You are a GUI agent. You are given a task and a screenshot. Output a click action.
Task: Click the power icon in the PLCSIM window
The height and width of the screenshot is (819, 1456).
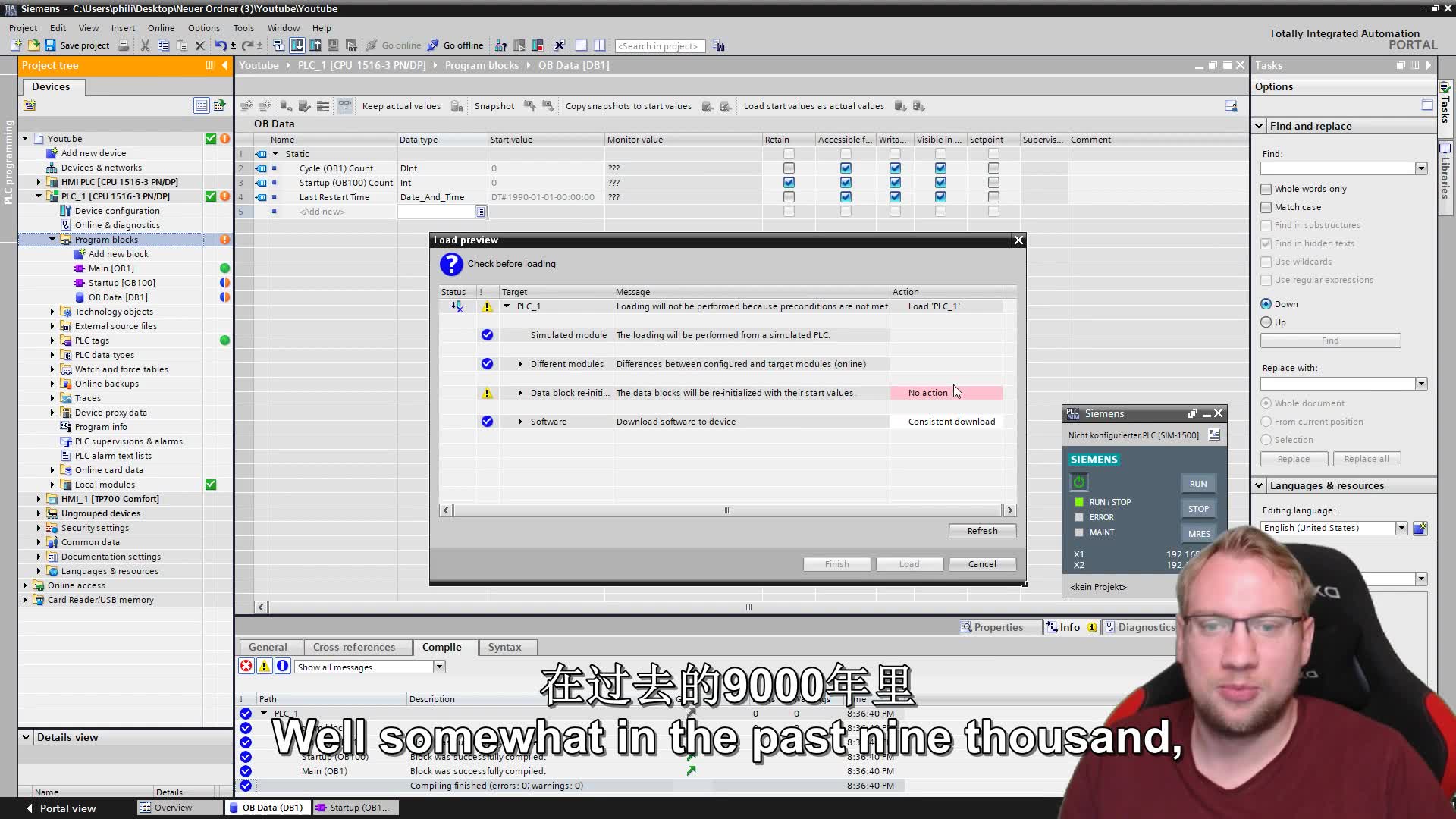coord(1078,482)
